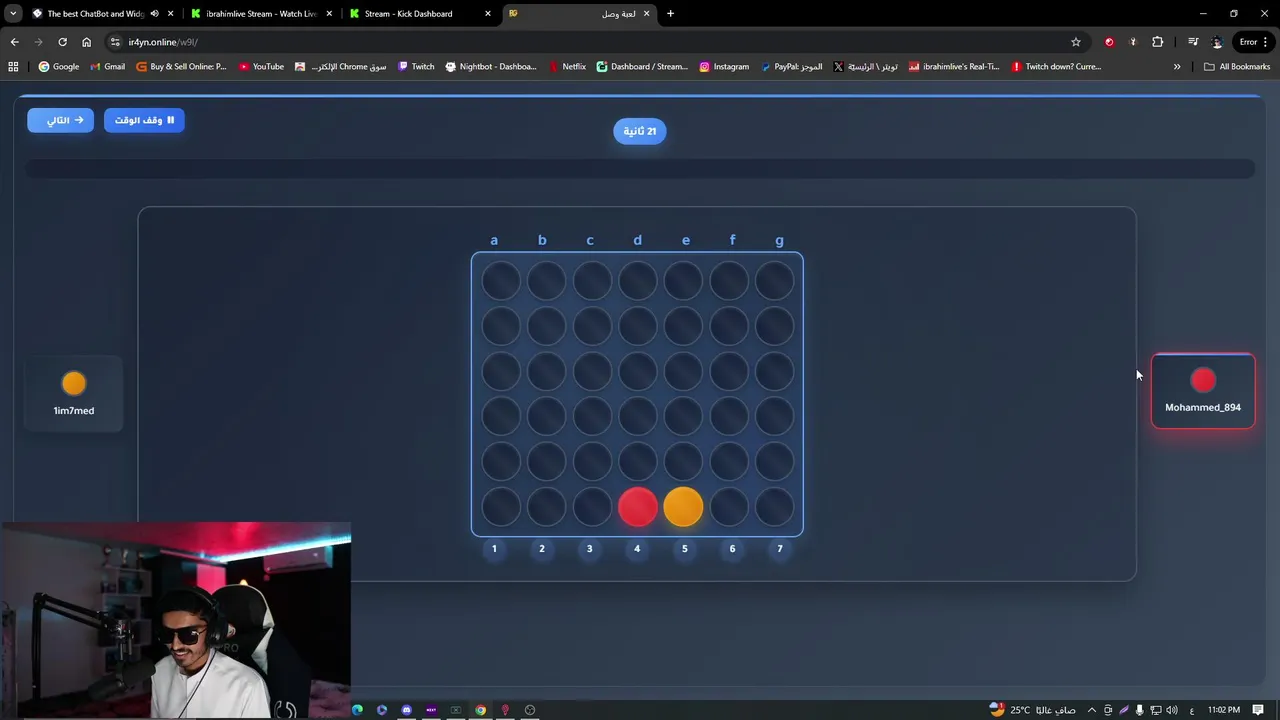1280x720 pixels.
Task: Select column 2 number button
Action: 542,548
